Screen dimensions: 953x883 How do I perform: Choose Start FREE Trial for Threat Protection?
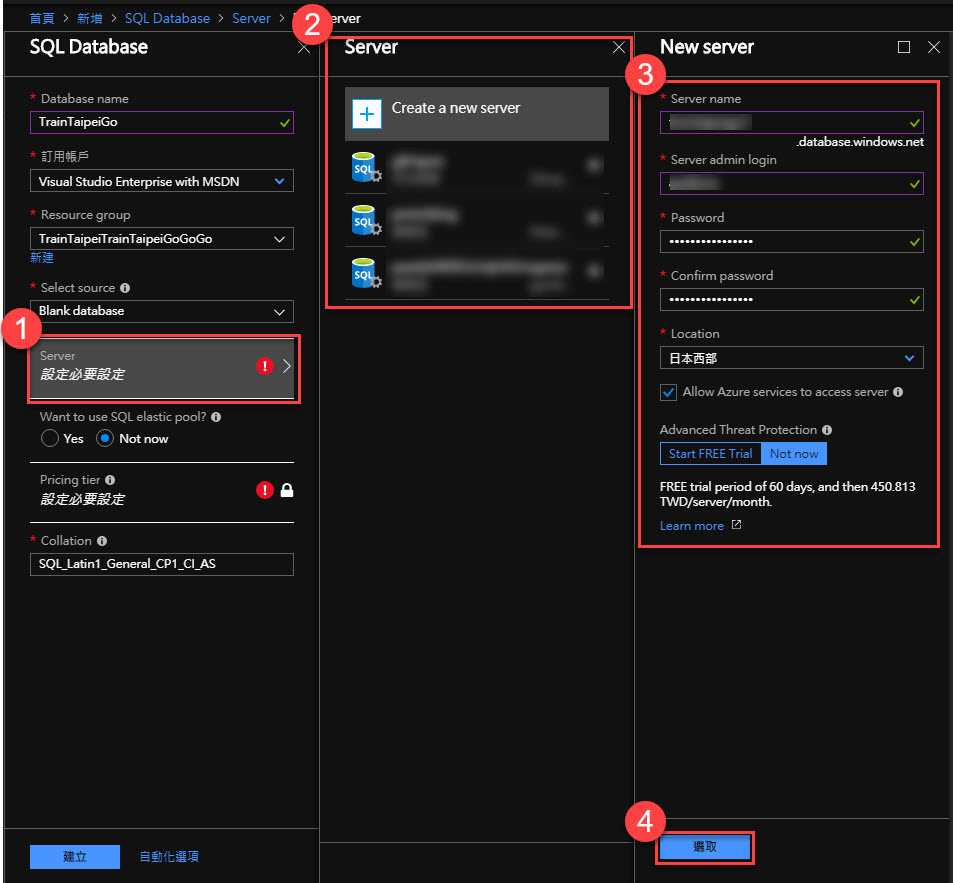[x=710, y=453]
